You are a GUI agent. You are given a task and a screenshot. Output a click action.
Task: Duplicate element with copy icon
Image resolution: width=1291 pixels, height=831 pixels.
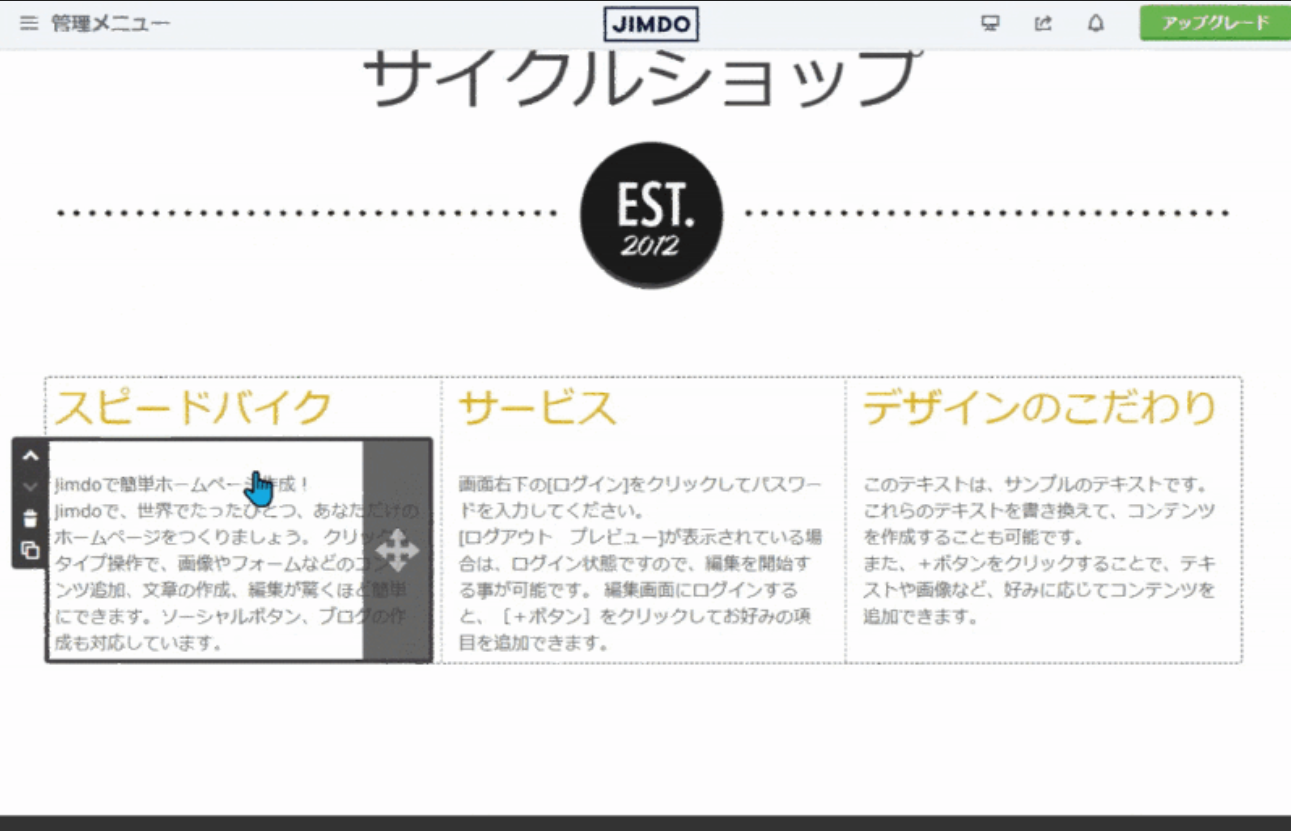click(x=30, y=550)
